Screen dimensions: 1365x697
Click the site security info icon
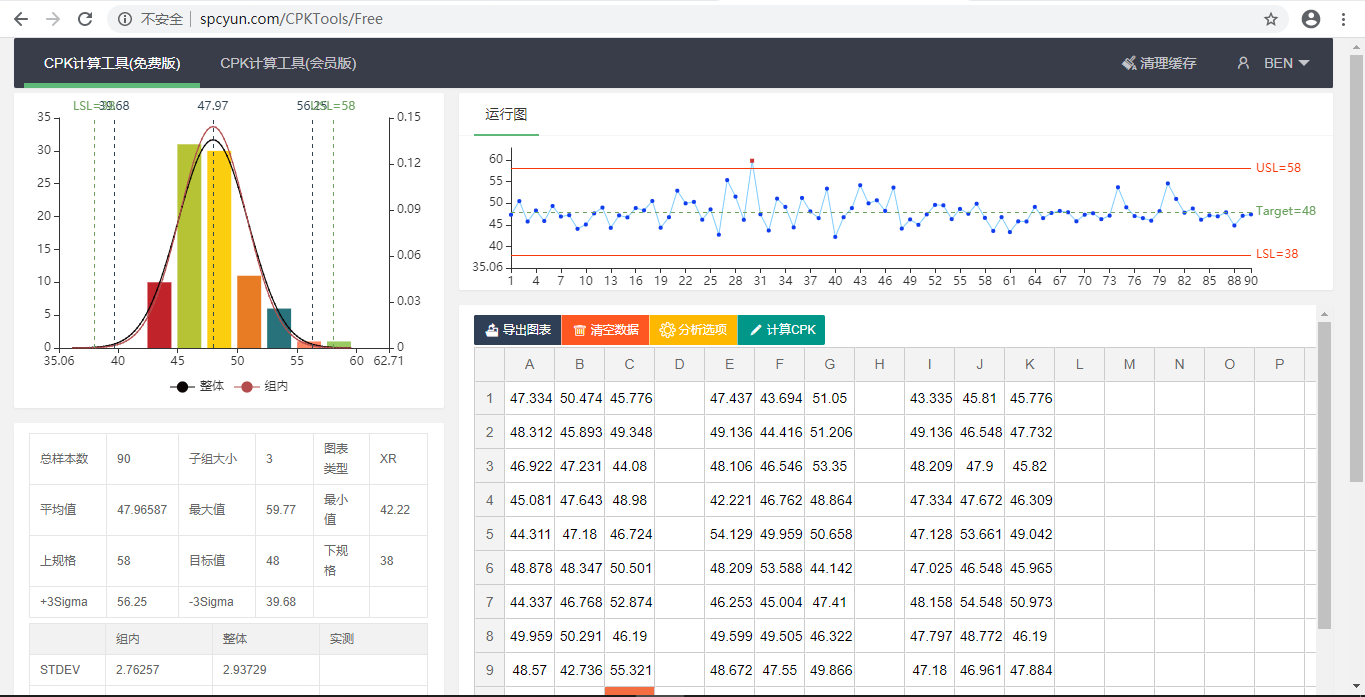[x=124, y=19]
